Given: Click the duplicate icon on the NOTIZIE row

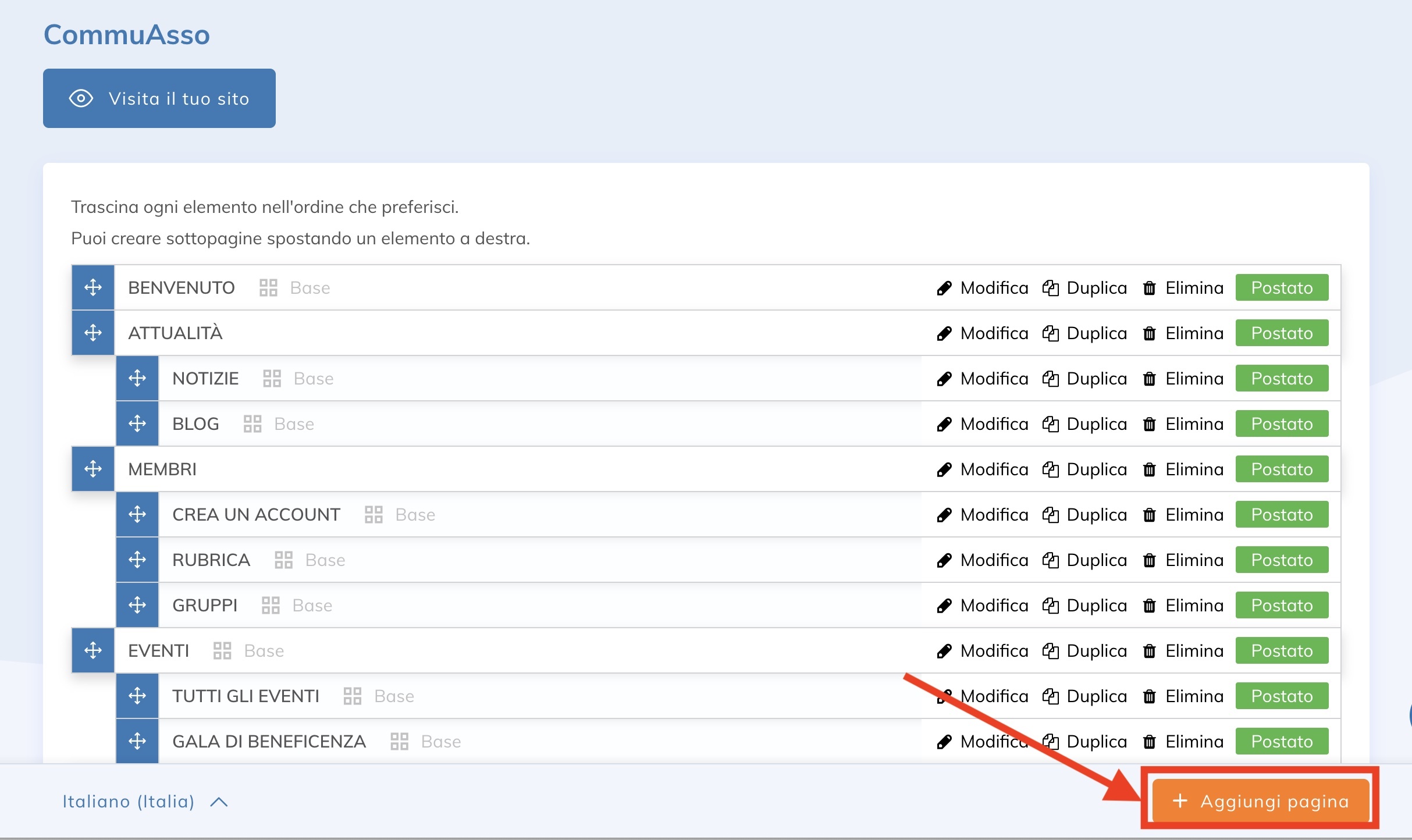Looking at the screenshot, I should click(1050, 379).
